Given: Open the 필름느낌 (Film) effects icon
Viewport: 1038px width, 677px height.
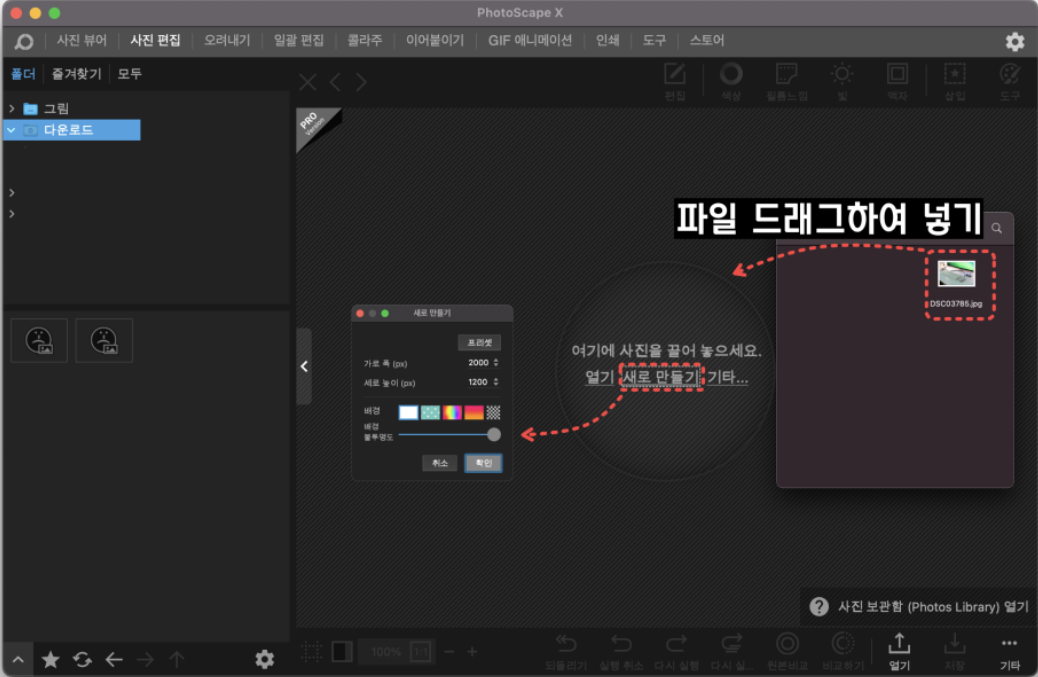Looking at the screenshot, I should point(786,80).
